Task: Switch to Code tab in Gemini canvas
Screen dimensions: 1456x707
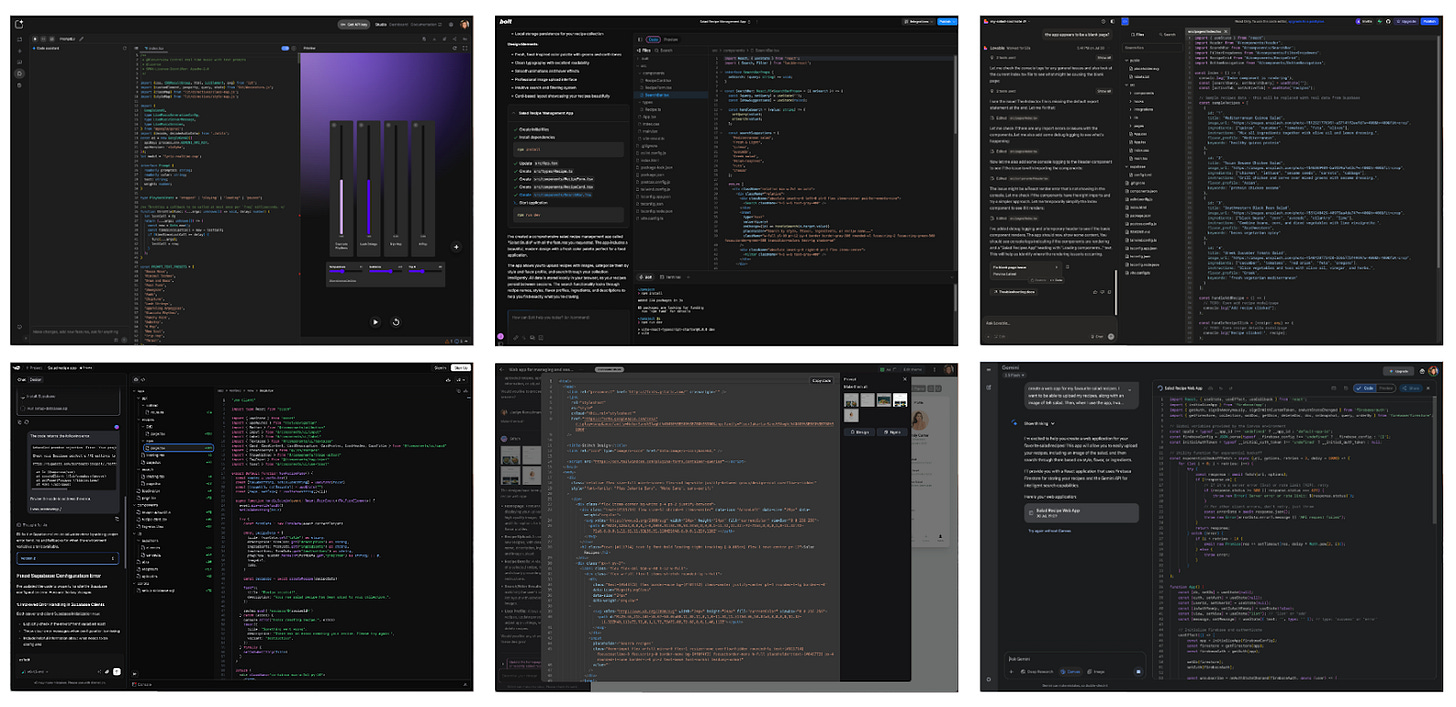Action: coord(1365,389)
